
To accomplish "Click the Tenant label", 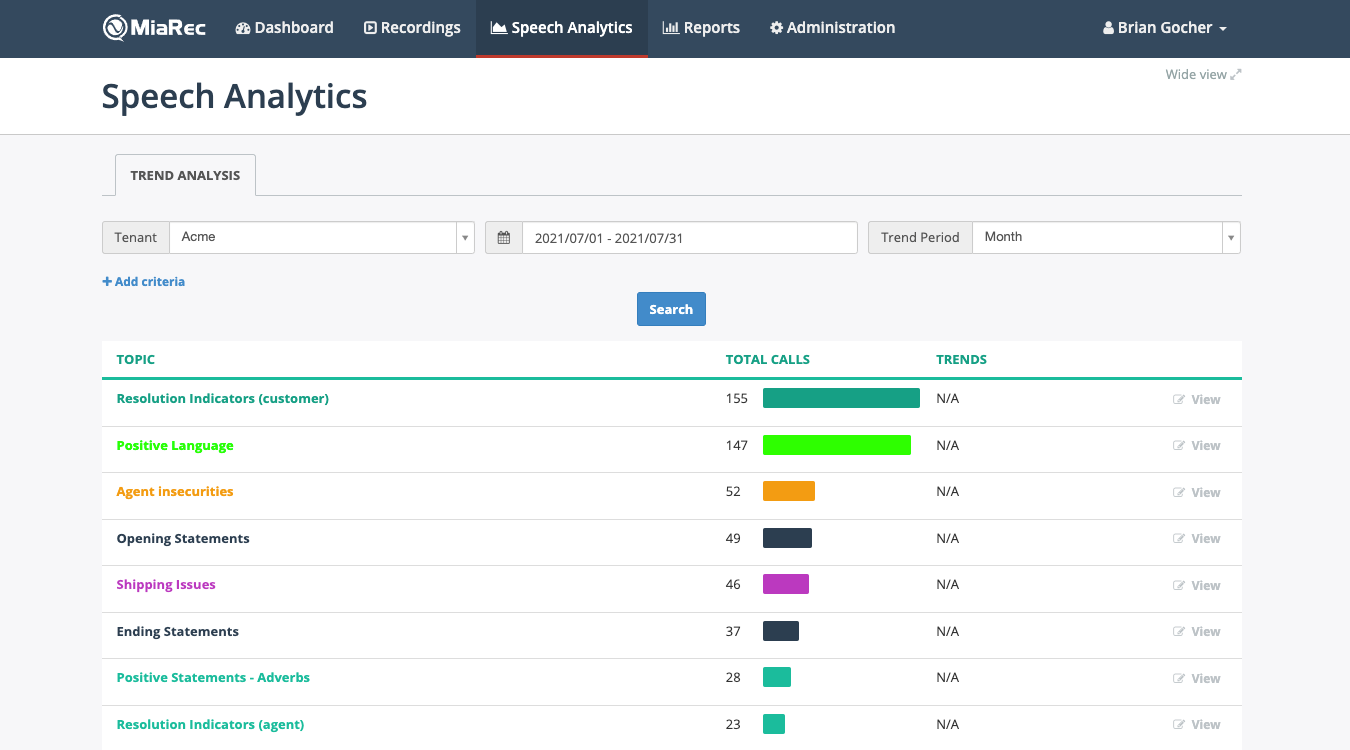I will pos(136,238).
